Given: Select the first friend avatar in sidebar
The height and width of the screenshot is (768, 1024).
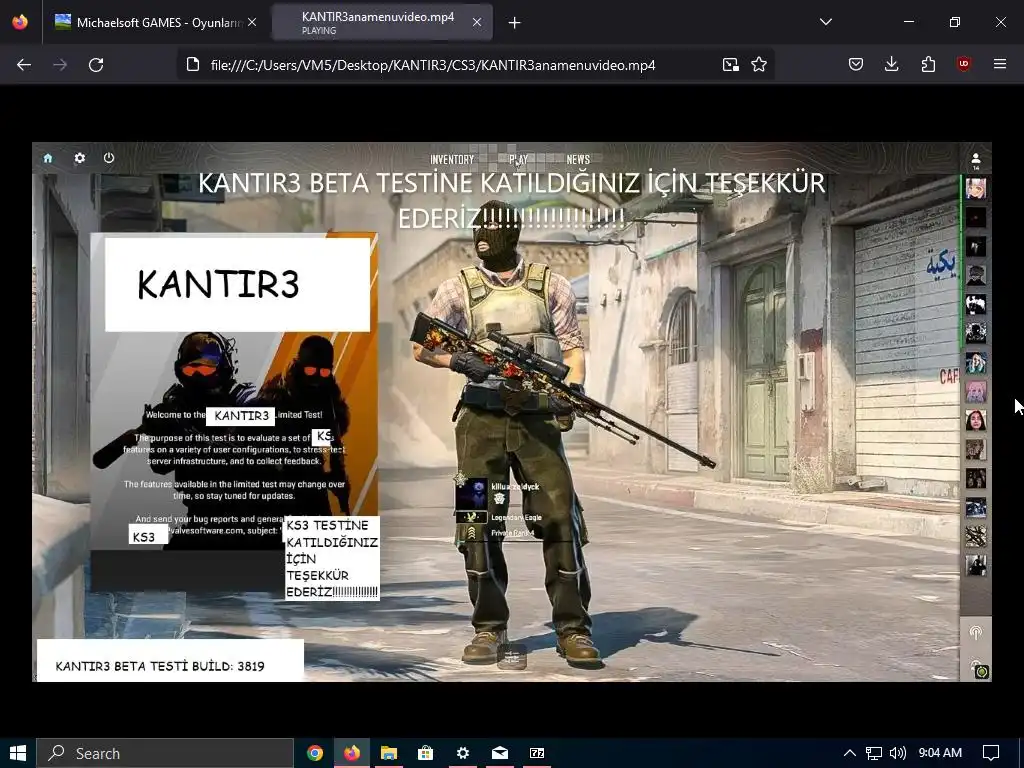Looking at the screenshot, I should (976, 189).
